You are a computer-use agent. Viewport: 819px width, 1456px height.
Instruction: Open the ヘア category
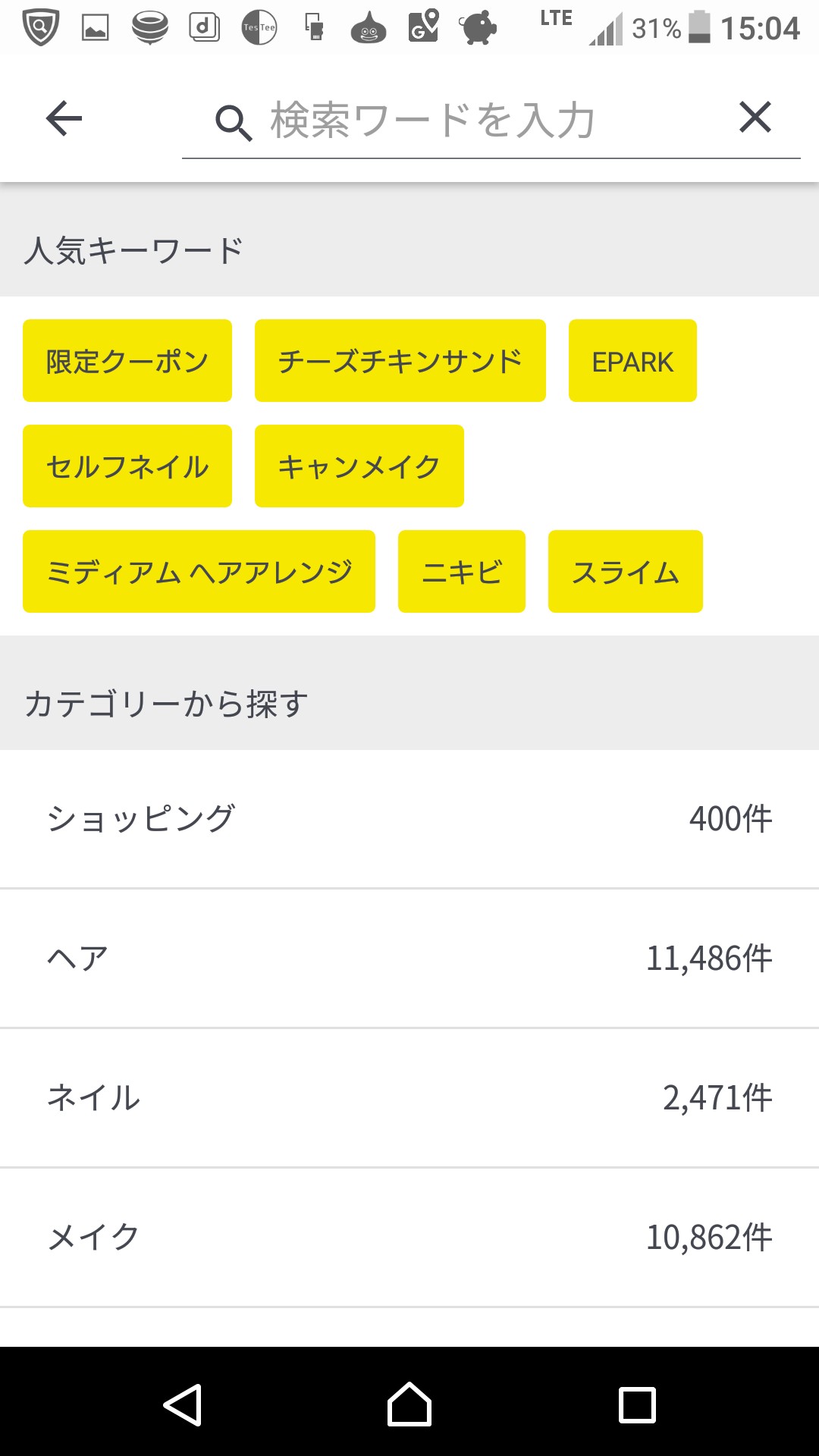click(409, 959)
